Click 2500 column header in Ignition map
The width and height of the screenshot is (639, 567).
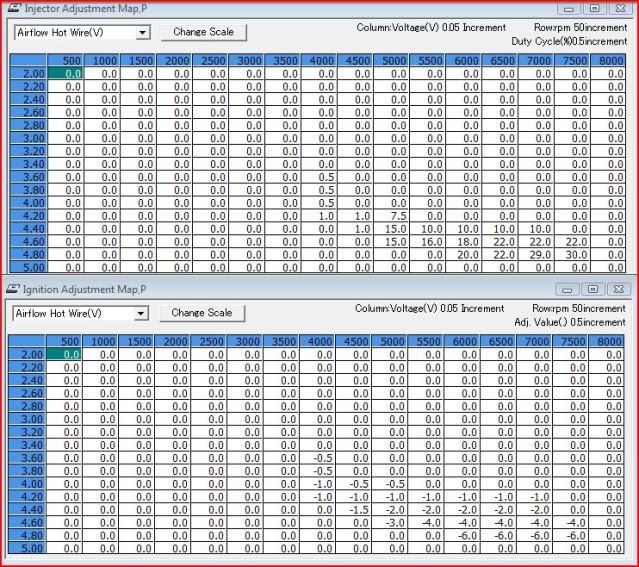point(209,341)
